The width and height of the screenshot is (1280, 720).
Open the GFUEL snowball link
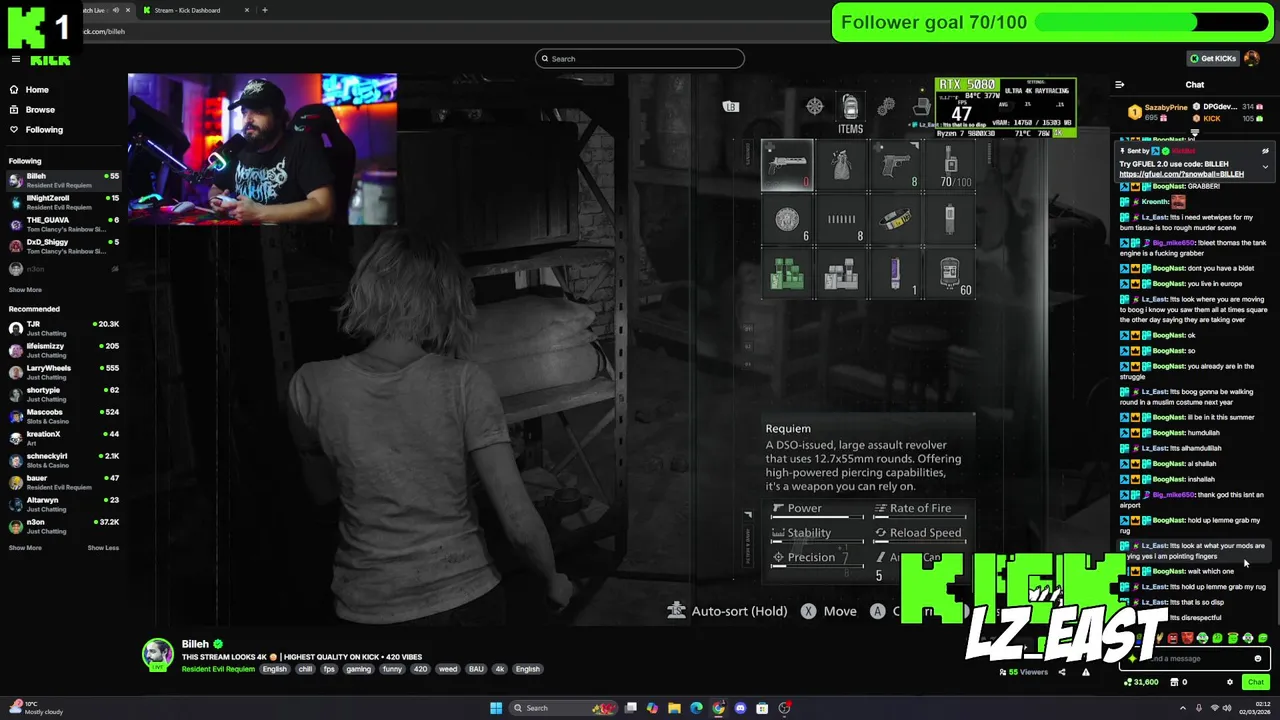1181,174
